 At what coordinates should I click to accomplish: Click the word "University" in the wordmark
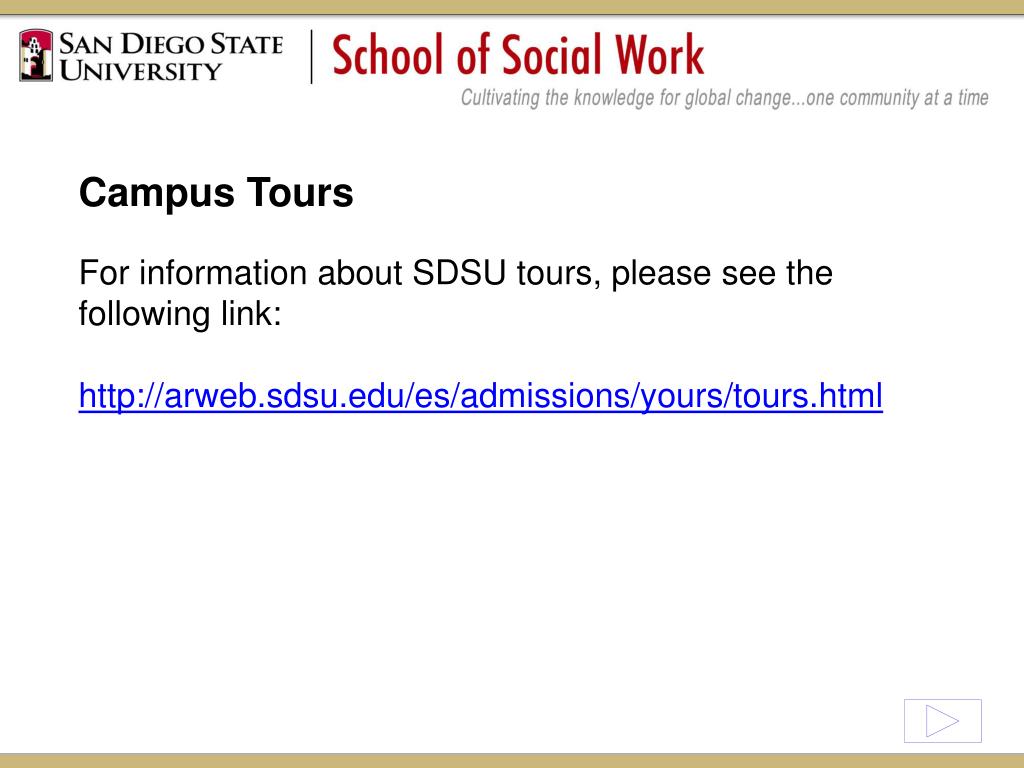point(140,71)
